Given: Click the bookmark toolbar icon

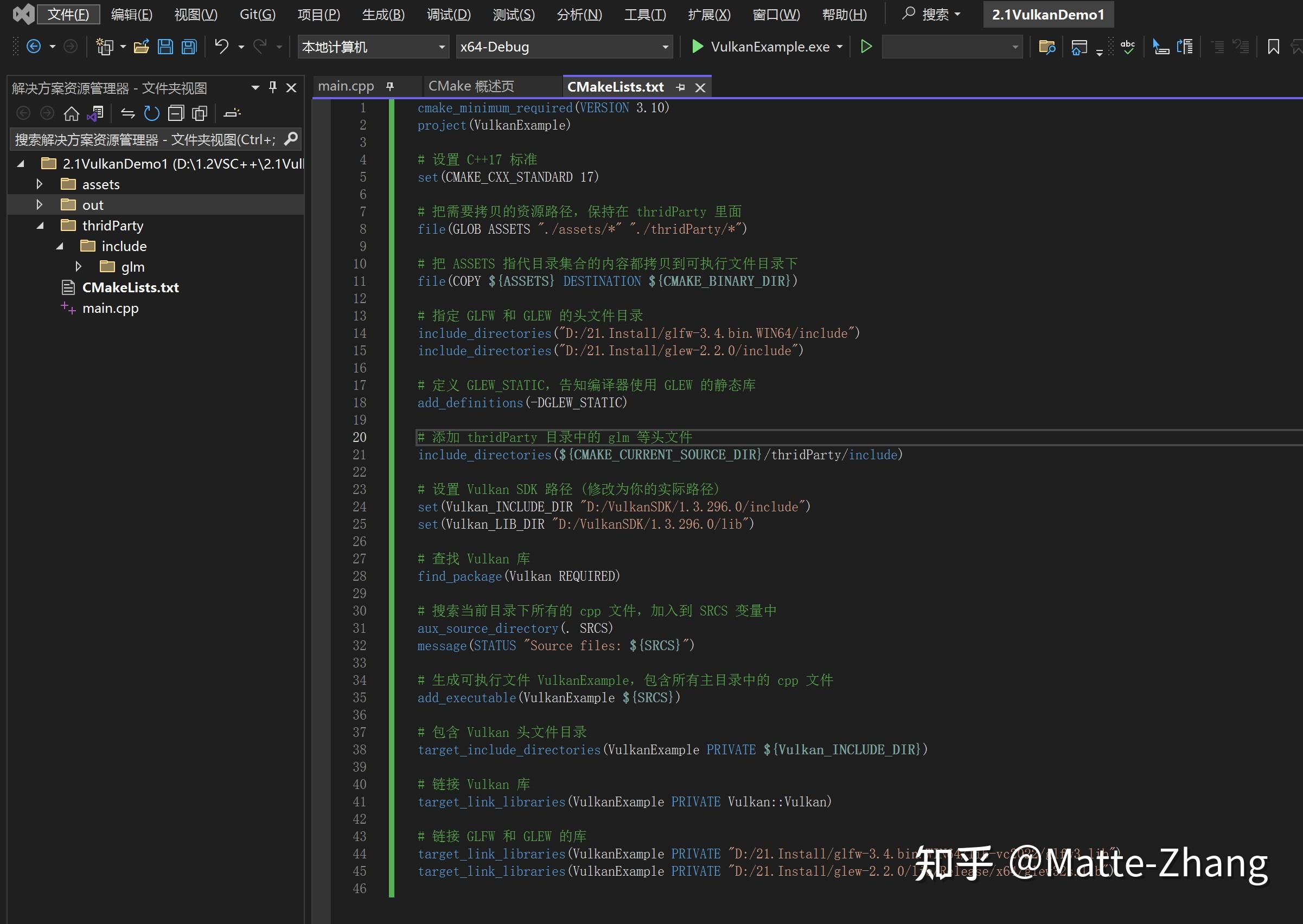Looking at the screenshot, I should click(1273, 47).
